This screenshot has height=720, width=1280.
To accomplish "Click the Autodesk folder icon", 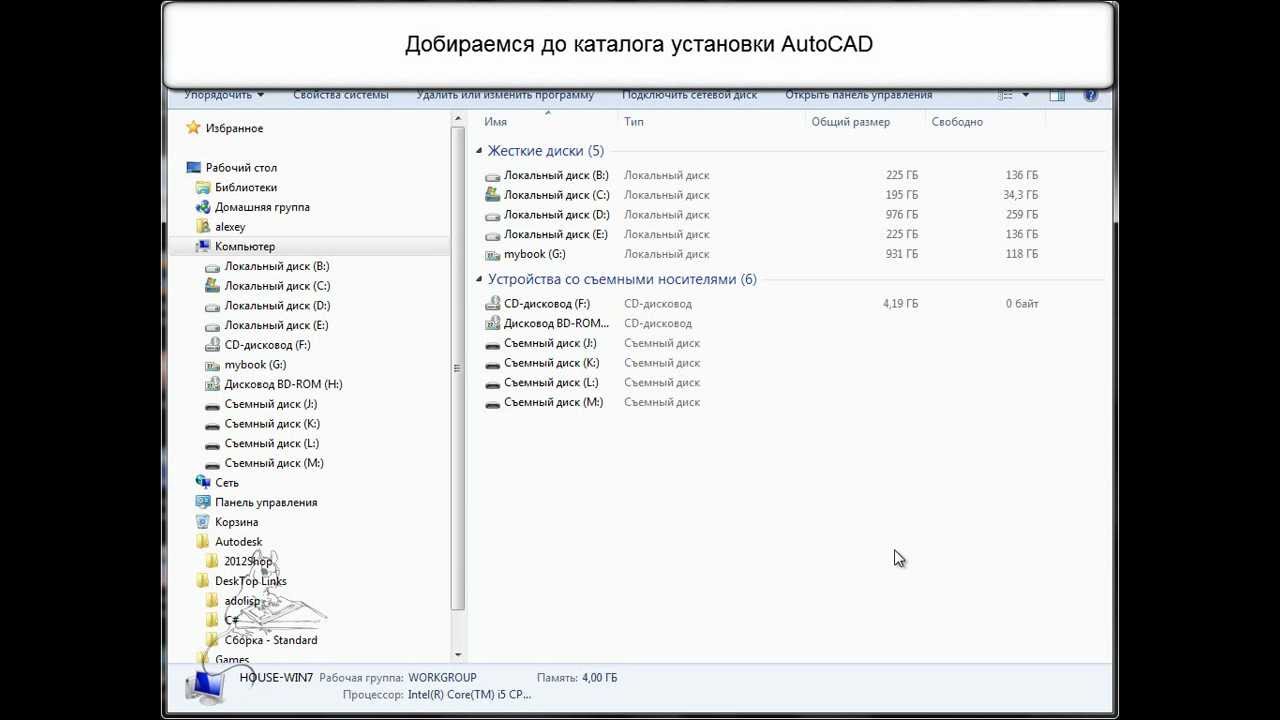I will pos(203,542).
